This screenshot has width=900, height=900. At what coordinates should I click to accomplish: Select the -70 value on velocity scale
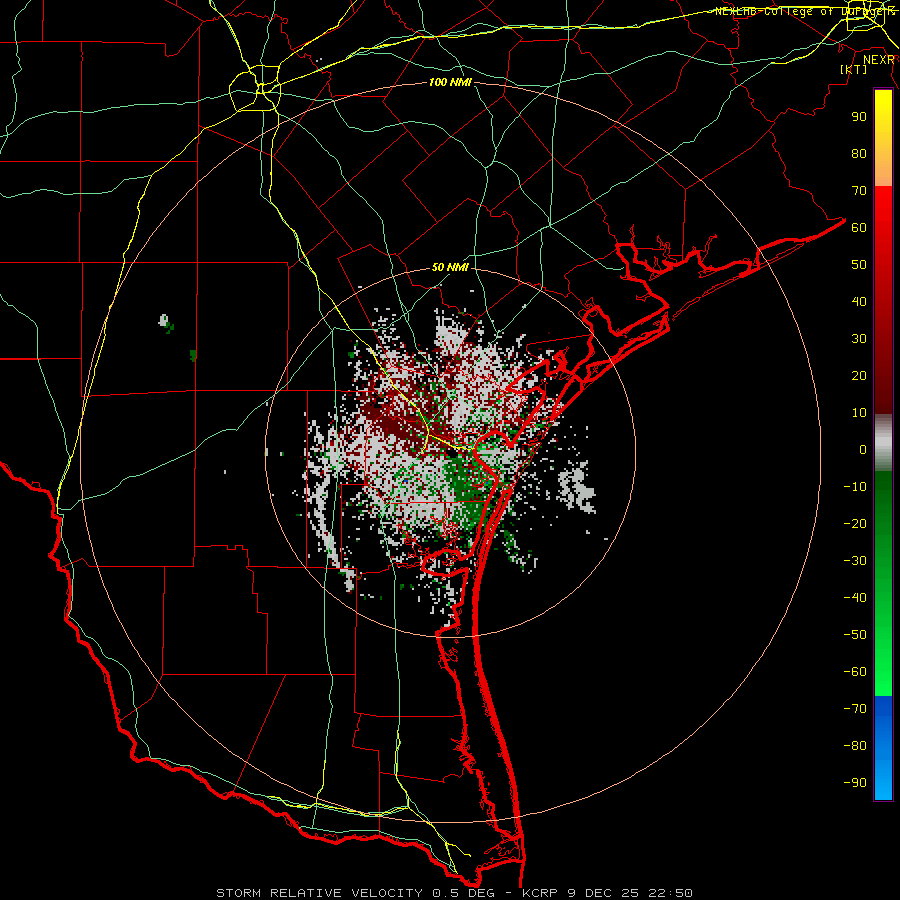855,708
